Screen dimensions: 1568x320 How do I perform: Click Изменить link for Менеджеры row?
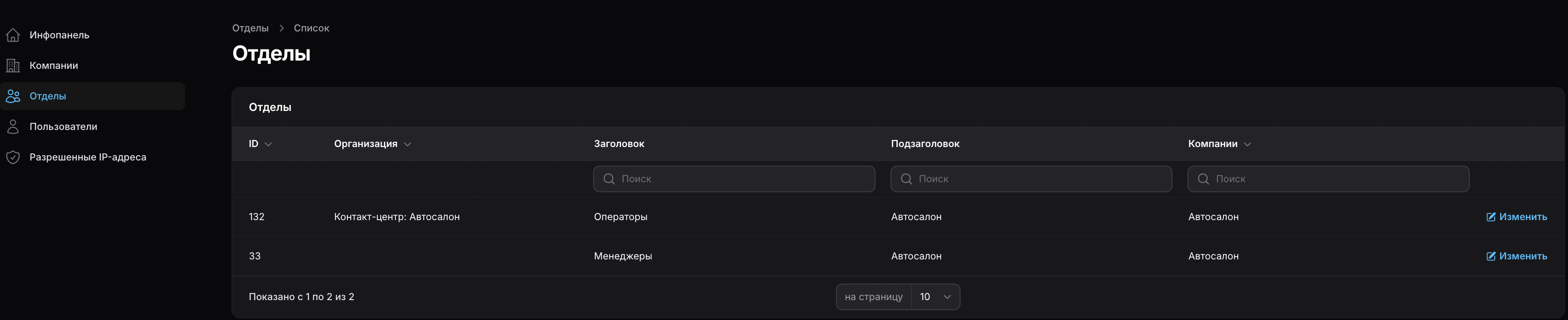tap(1522, 256)
